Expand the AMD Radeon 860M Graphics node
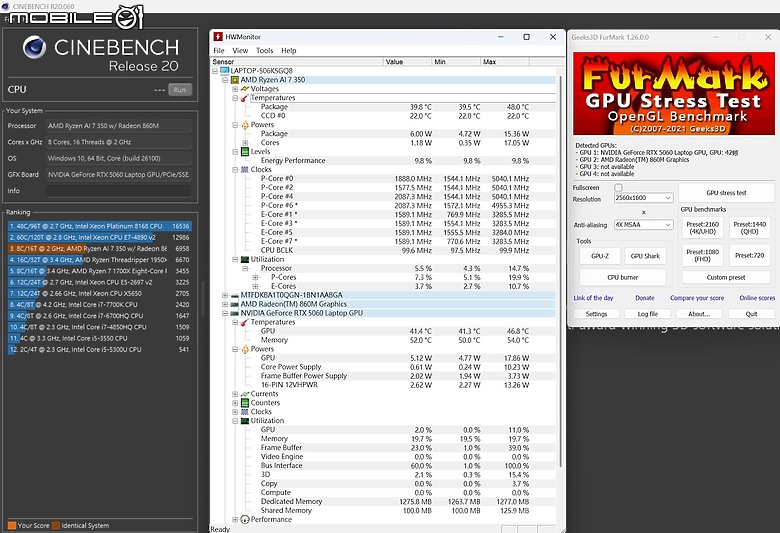Viewport: 780px width, 533px height. point(225,304)
